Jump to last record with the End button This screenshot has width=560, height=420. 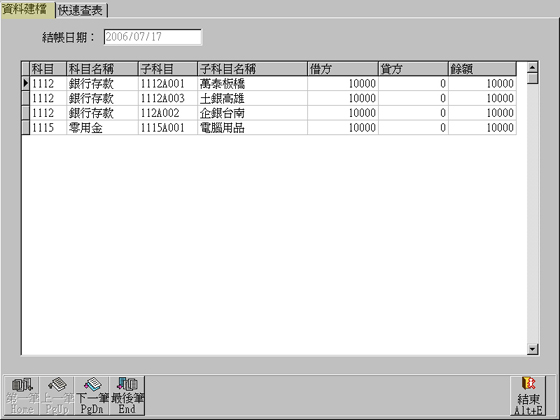point(127,395)
